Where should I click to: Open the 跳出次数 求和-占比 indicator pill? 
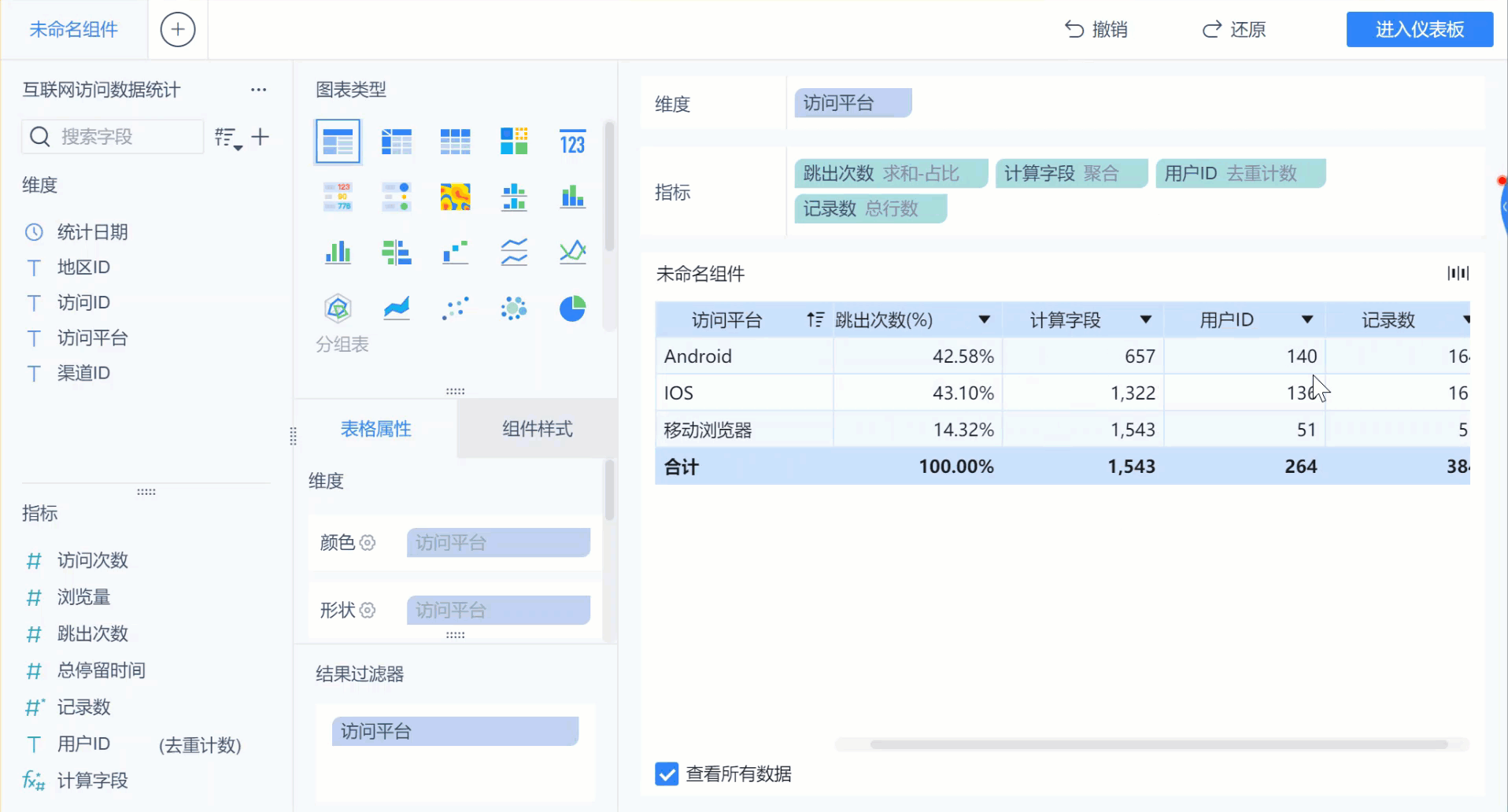coord(891,173)
